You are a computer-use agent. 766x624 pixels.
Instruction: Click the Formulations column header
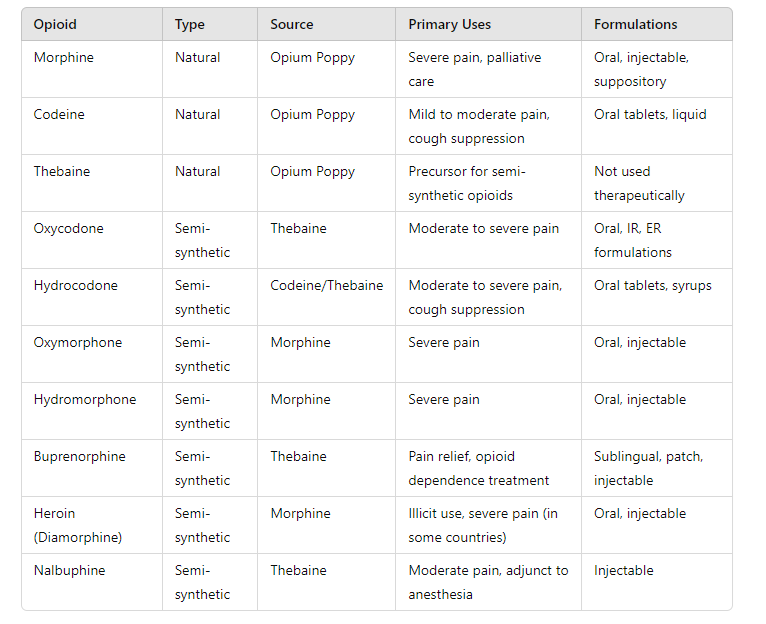click(x=635, y=24)
